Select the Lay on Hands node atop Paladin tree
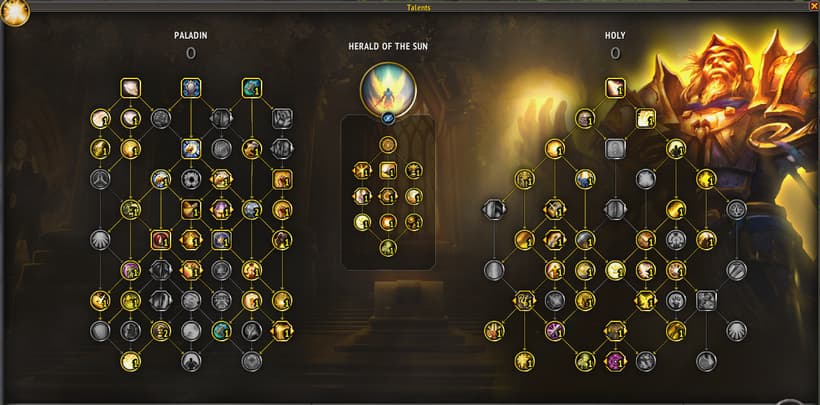Screen dimensions: 820x405 [131, 88]
